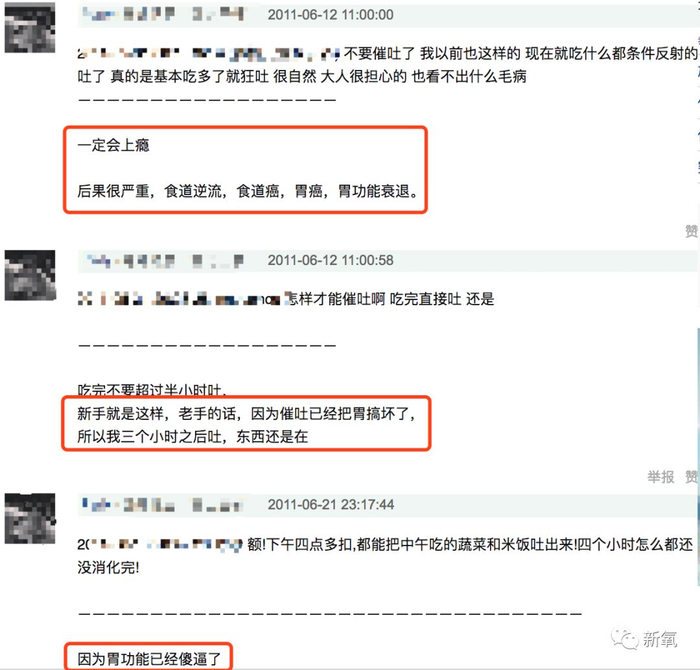The width and height of the screenshot is (700, 670).
Task: Like the post via 赞 beside 举报
Action: click(x=692, y=477)
